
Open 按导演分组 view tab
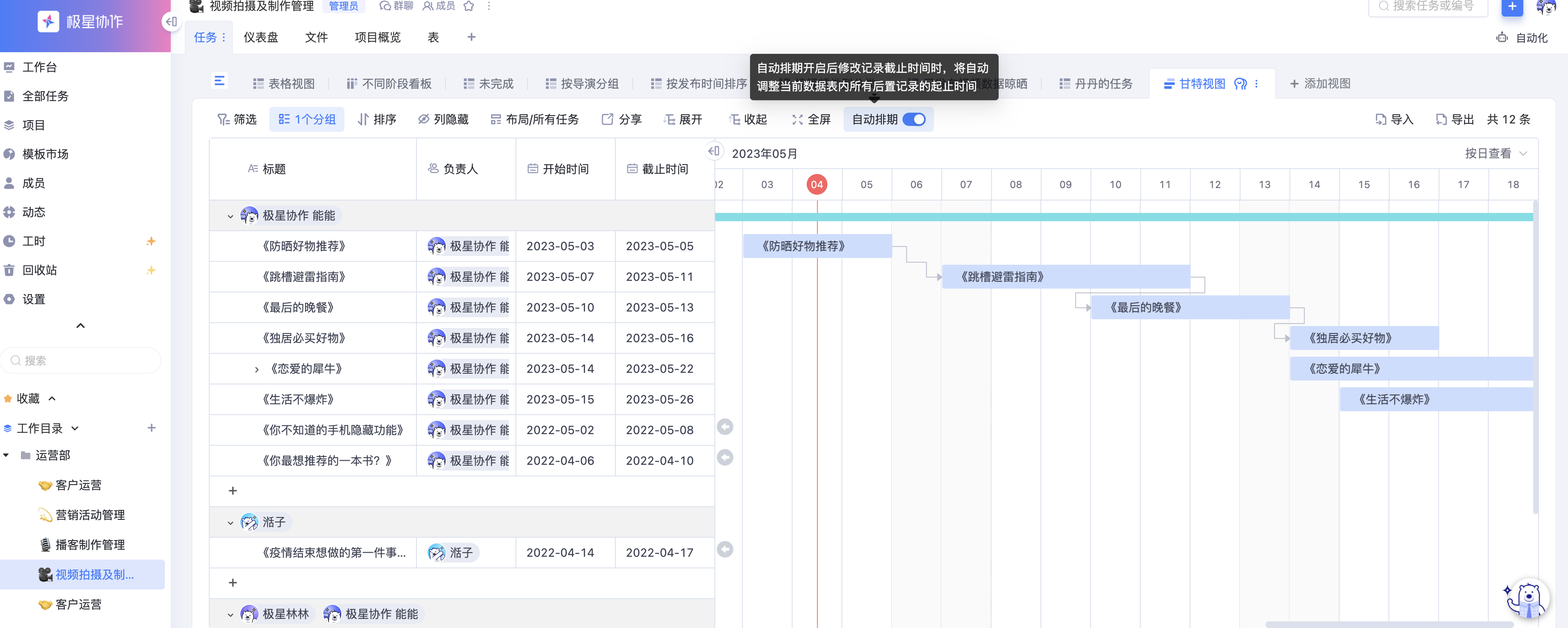pyautogui.click(x=582, y=83)
